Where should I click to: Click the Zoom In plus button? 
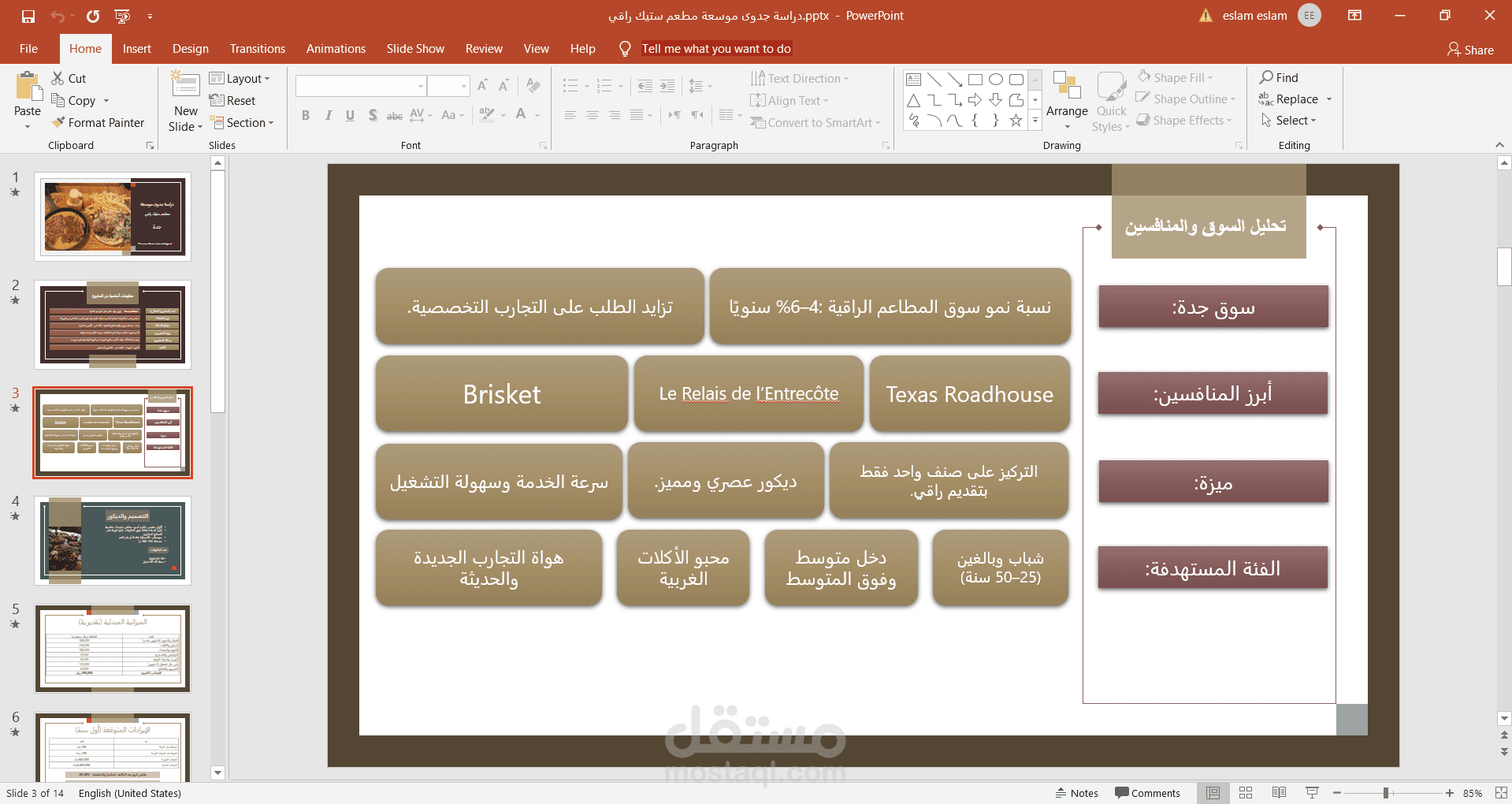(x=1449, y=793)
